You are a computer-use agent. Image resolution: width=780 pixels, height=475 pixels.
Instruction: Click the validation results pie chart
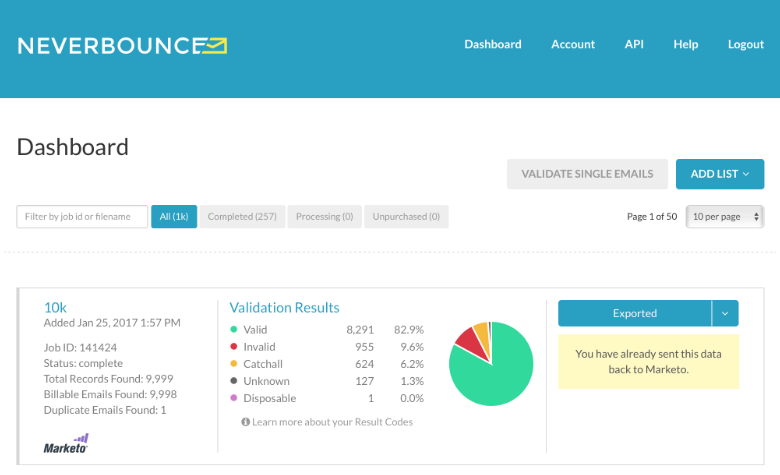click(x=491, y=364)
